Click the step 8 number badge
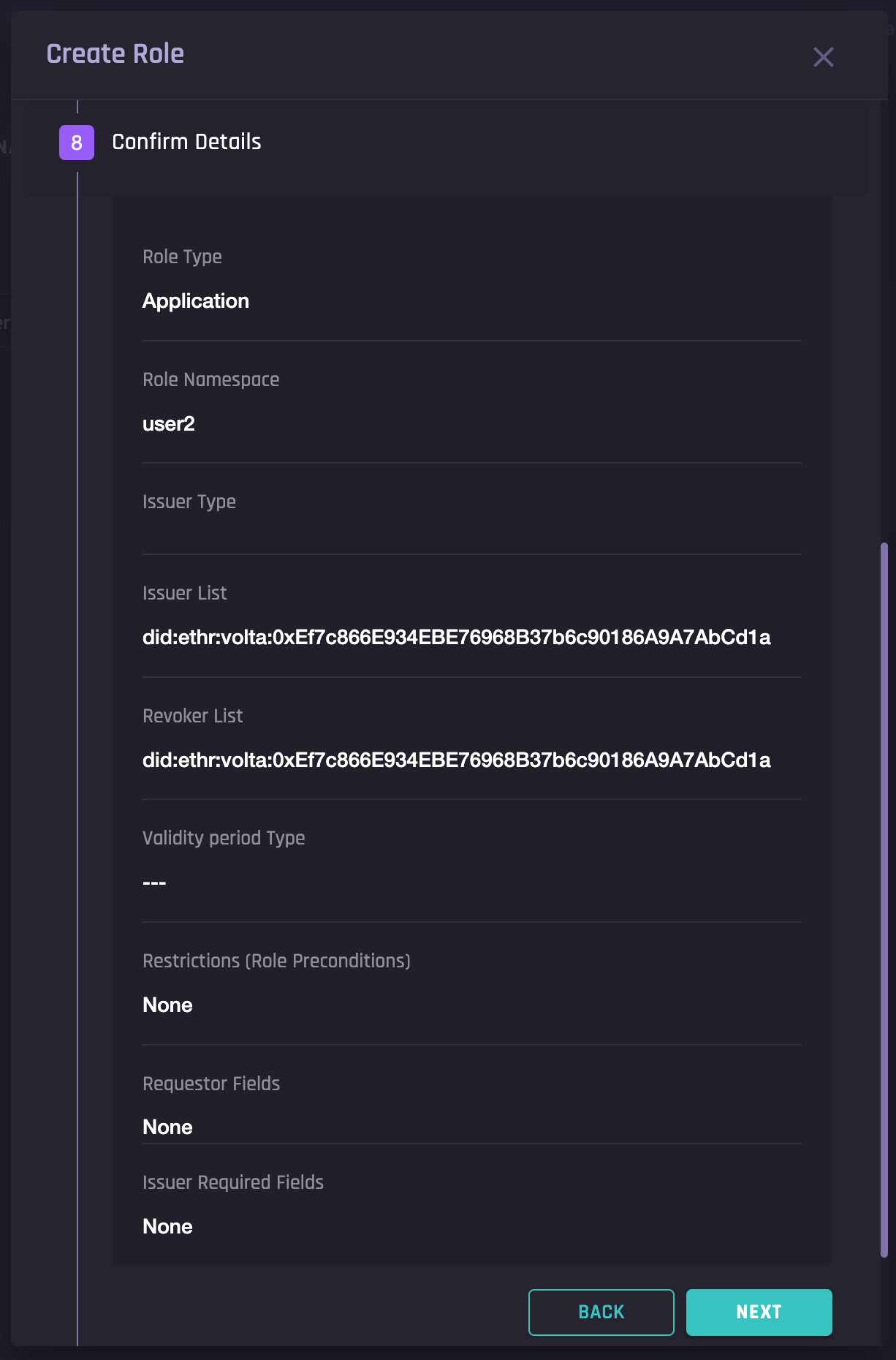Viewport: 896px width, 1360px height. tap(77, 143)
